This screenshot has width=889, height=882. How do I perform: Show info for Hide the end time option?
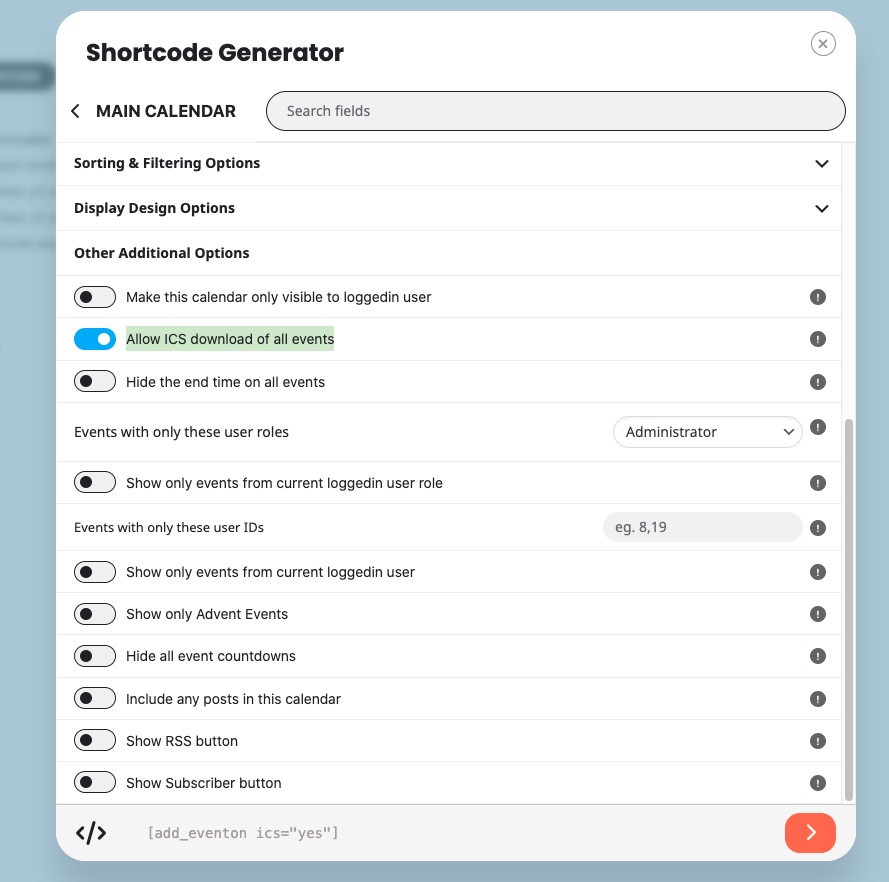pyautogui.click(x=817, y=382)
